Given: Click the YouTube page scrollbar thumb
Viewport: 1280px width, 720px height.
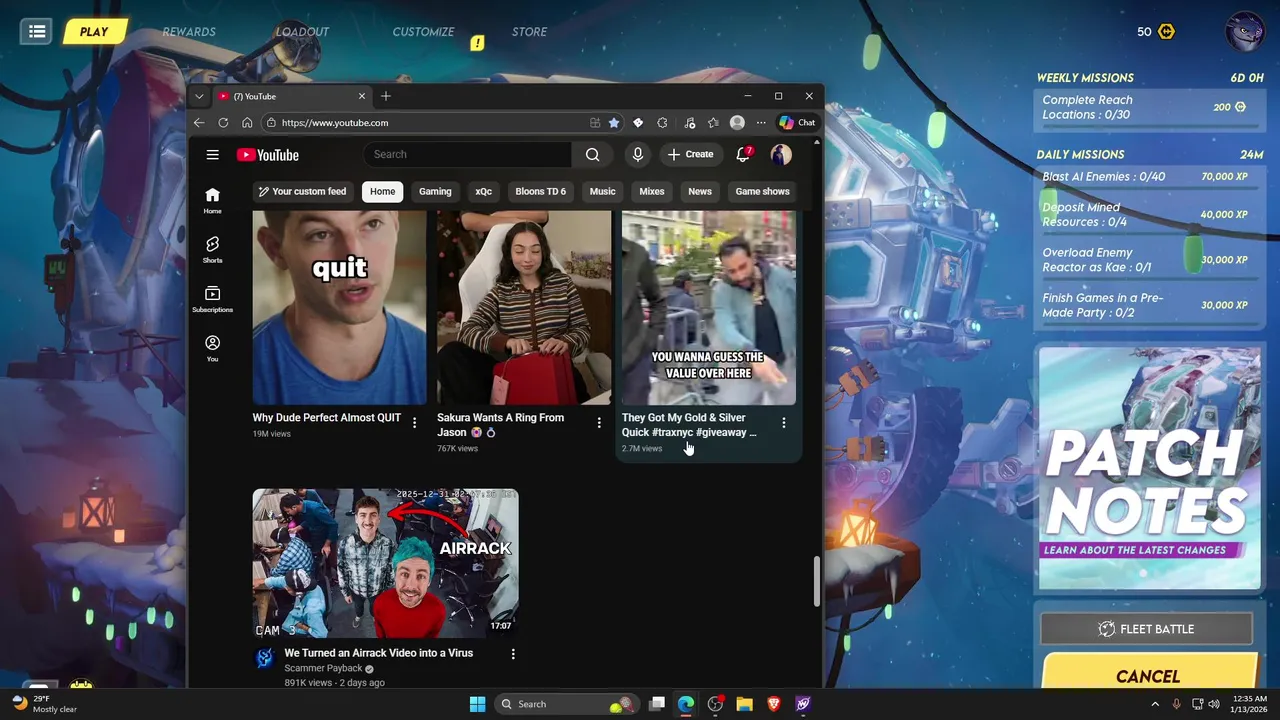Looking at the screenshot, I should (x=817, y=581).
